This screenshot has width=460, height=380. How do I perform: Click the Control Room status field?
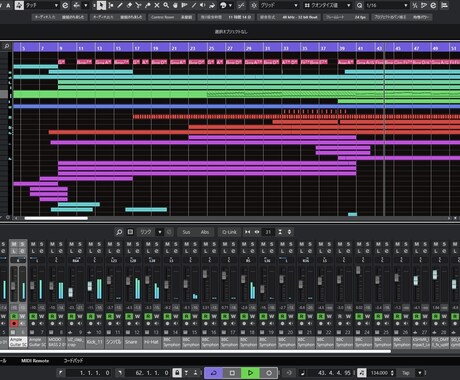coord(172,17)
